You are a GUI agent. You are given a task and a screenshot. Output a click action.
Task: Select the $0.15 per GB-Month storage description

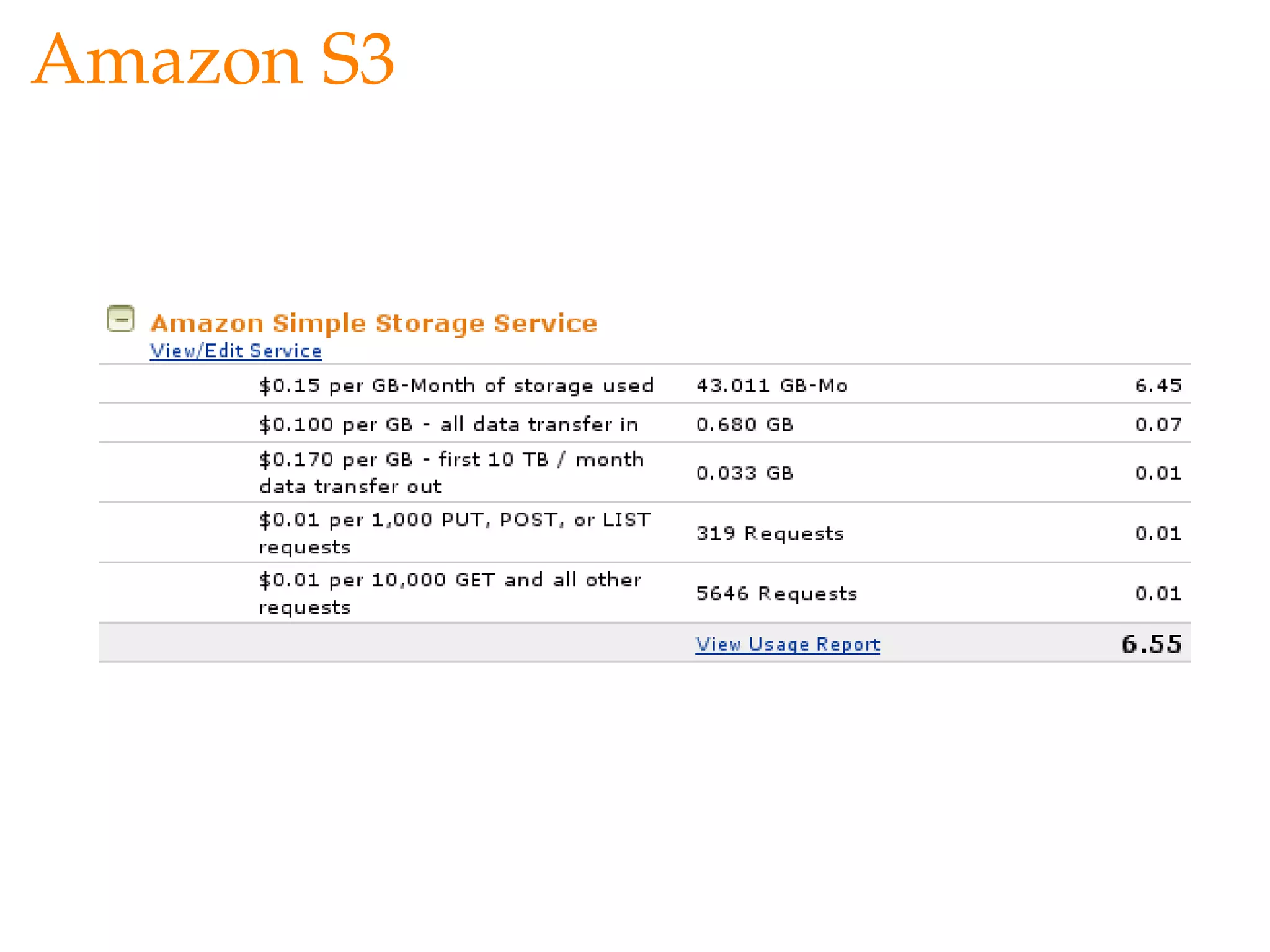pyautogui.click(x=456, y=386)
